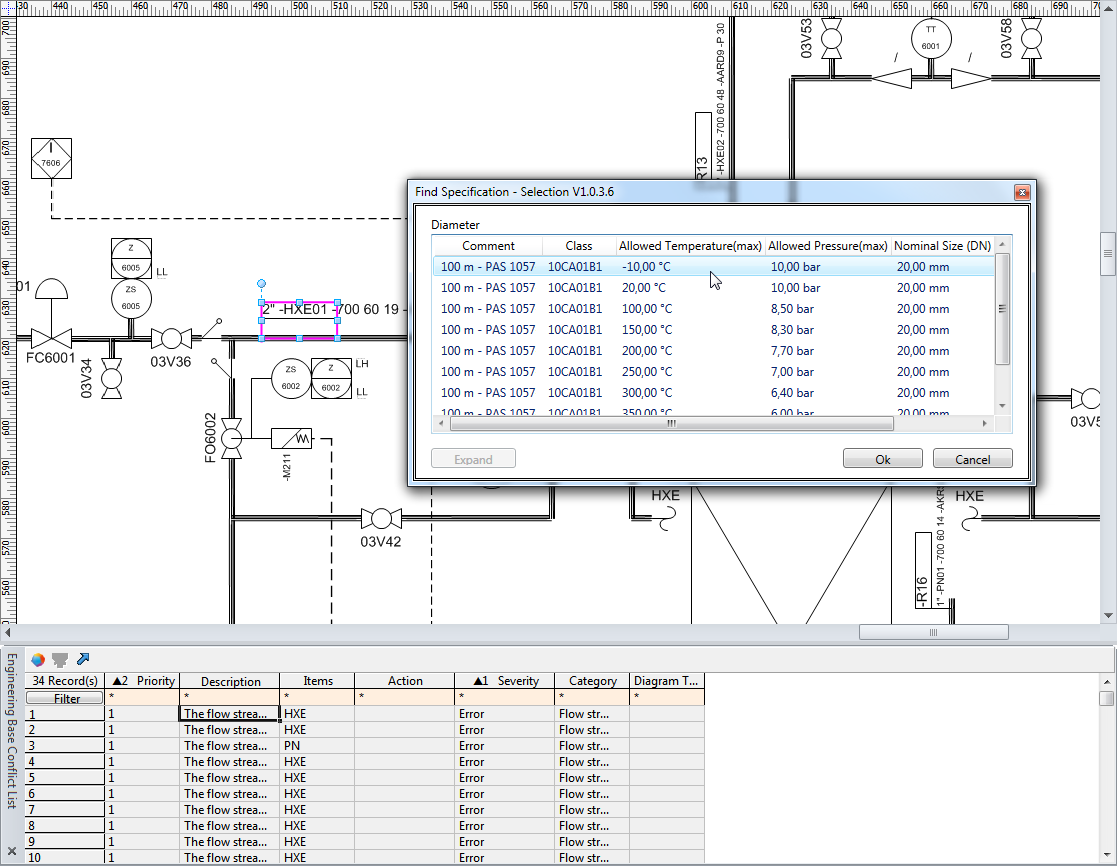Click the instrument symbol numbered 7606
The height and width of the screenshot is (866, 1117).
51,160
